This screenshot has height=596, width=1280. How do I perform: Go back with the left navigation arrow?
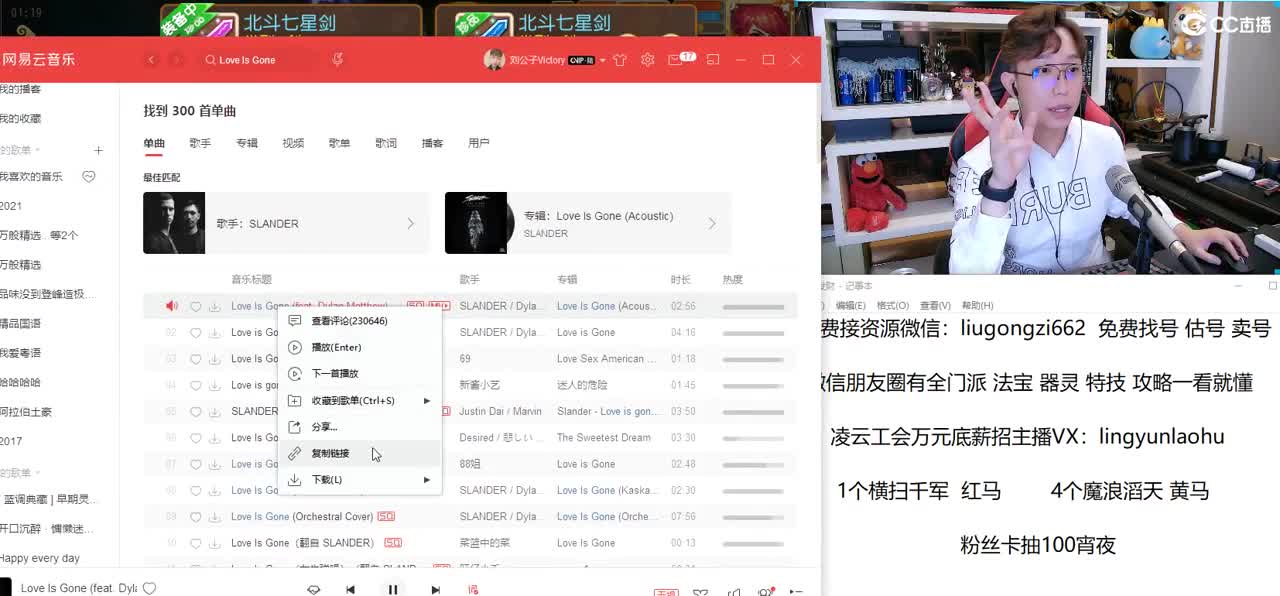point(152,60)
